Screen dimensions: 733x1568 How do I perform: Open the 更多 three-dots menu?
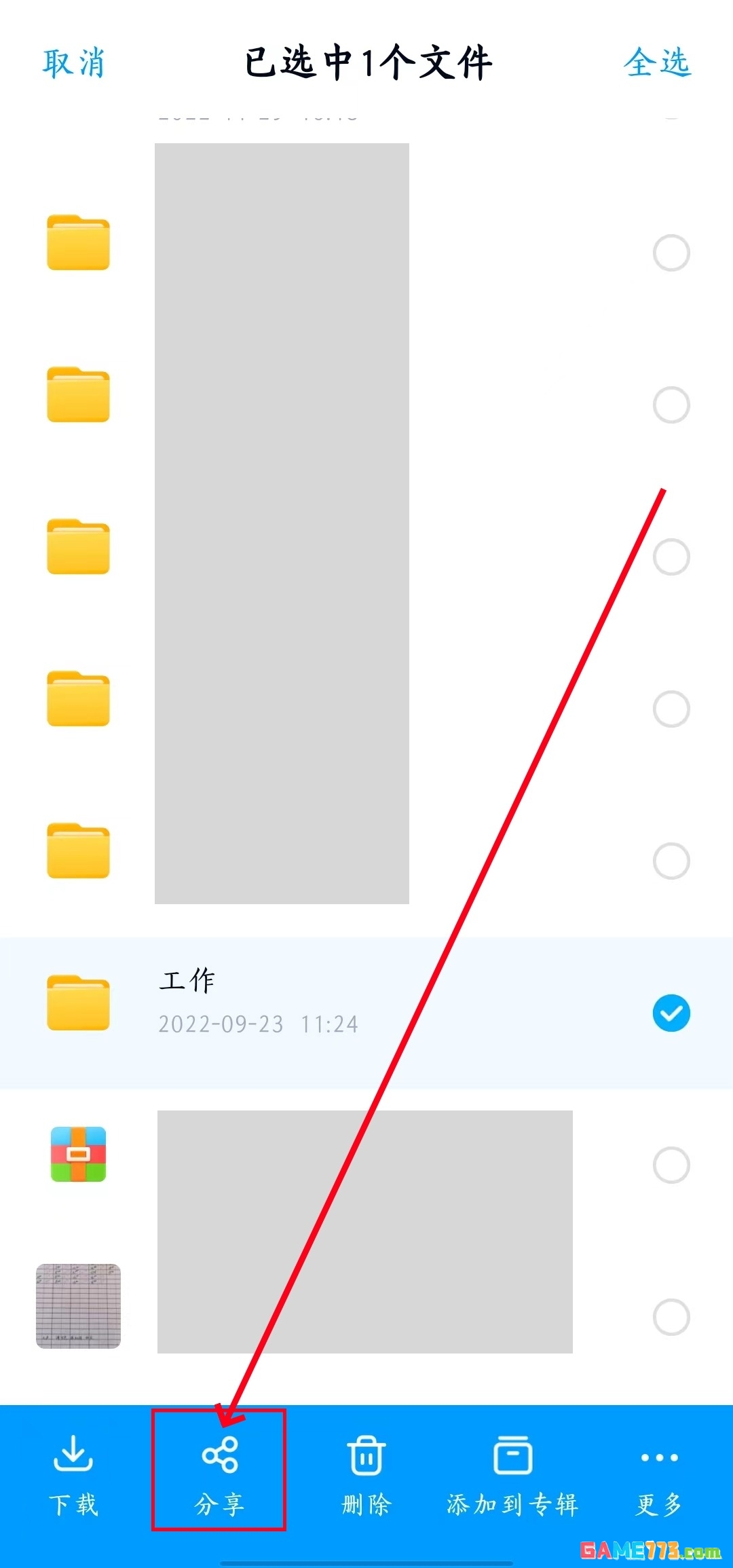tap(659, 1457)
